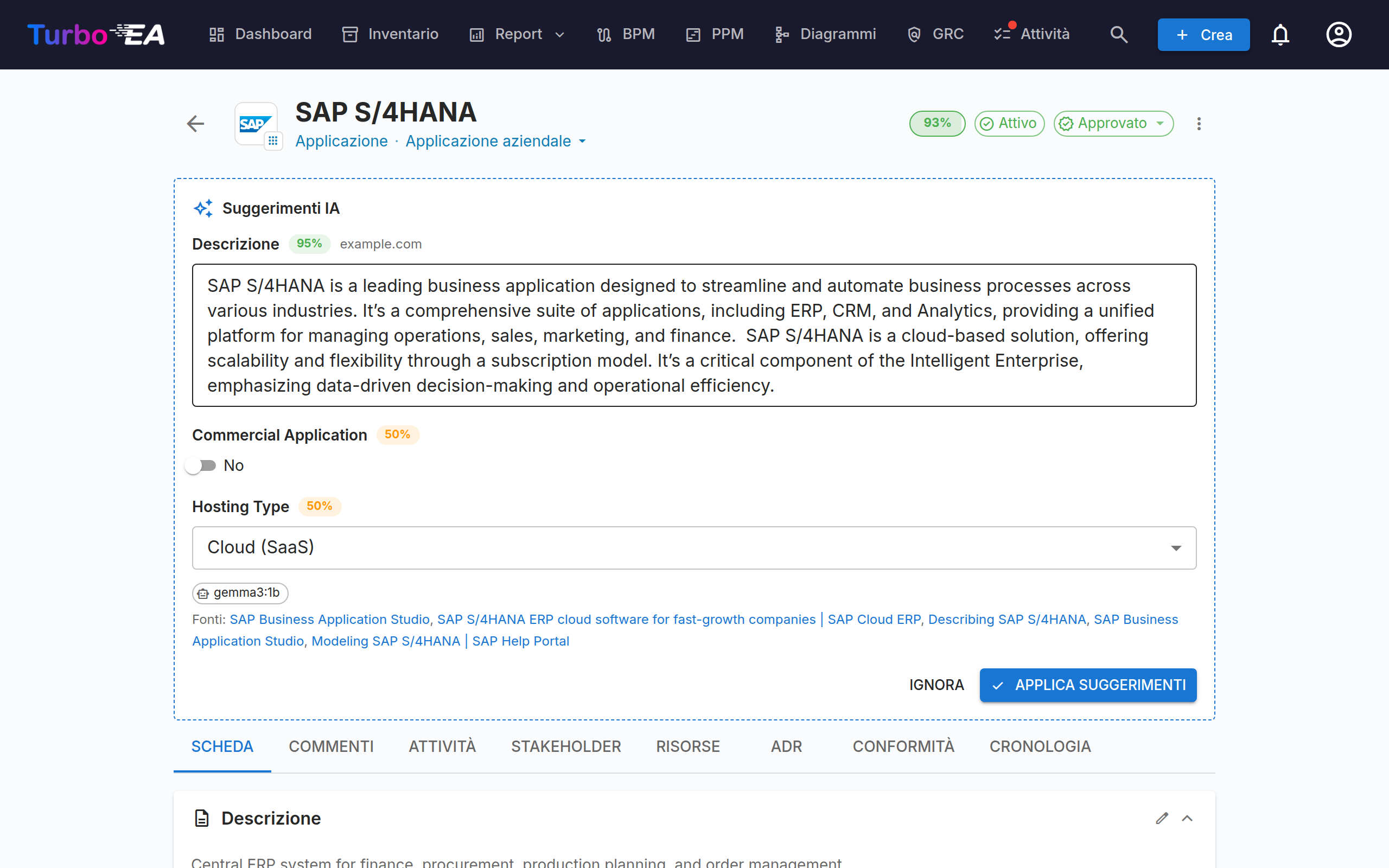Collapse the Descrizione section chevron
The height and width of the screenshot is (868, 1389).
[1187, 818]
